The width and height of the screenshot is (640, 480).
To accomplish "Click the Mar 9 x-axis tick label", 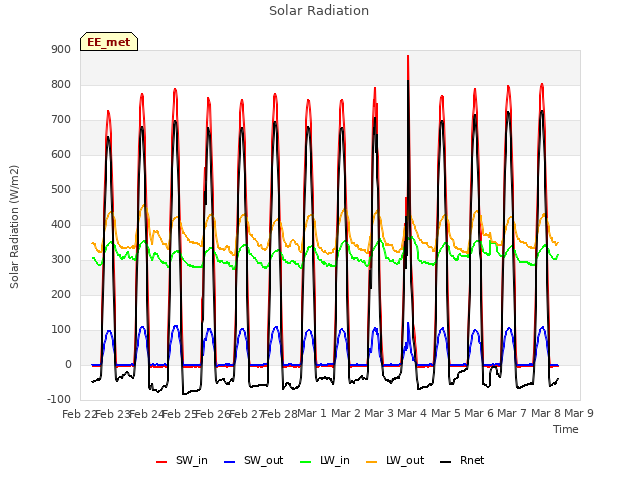I will [x=579, y=413].
